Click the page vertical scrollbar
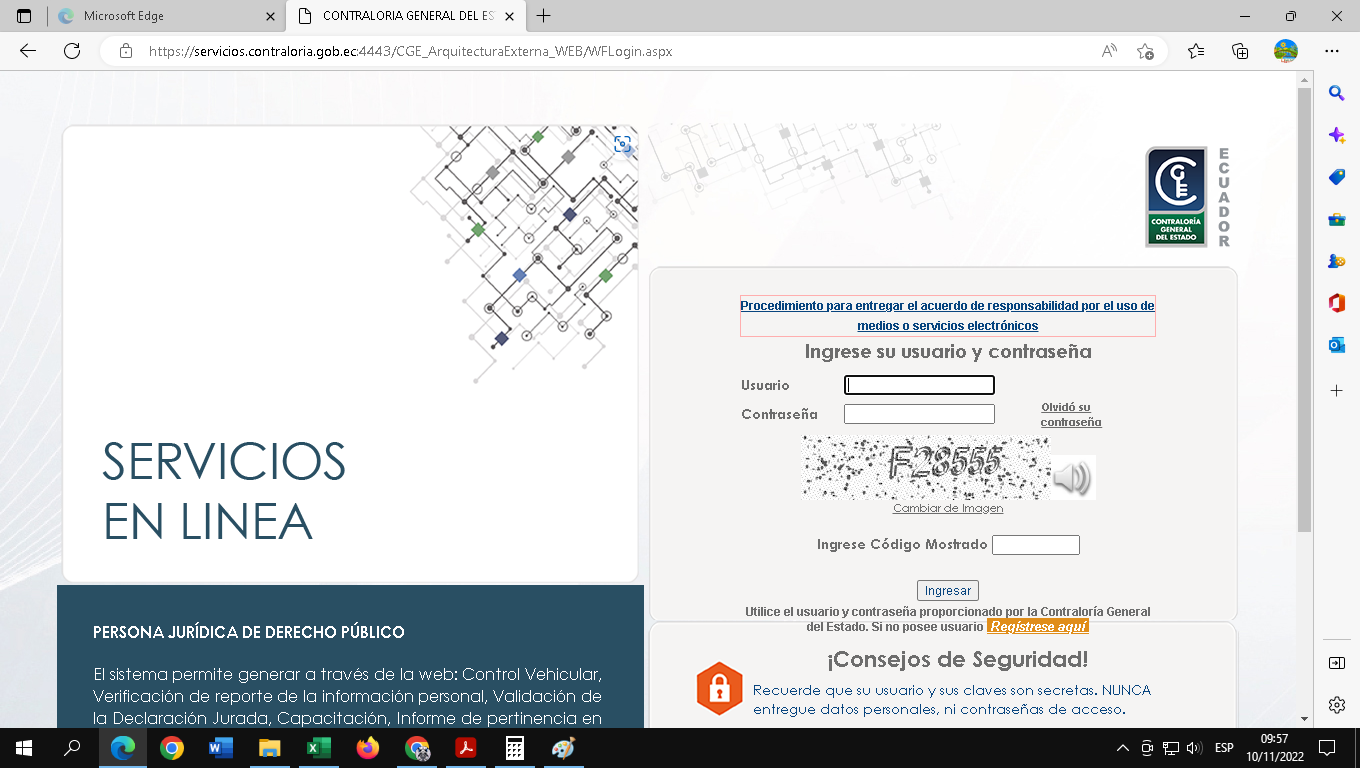 point(1303,310)
